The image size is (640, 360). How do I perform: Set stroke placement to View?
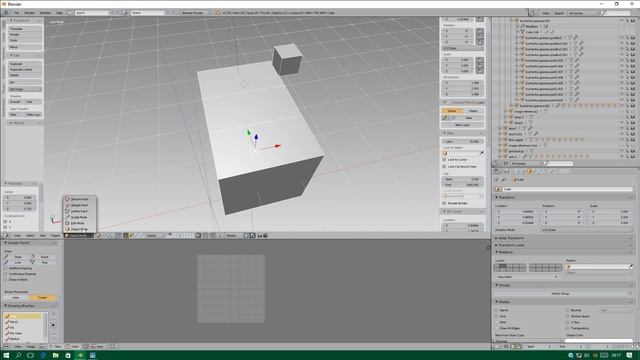[x=16, y=298]
